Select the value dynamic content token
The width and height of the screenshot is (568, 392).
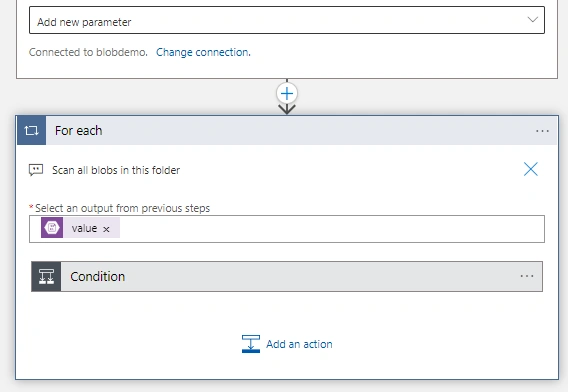click(80, 228)
